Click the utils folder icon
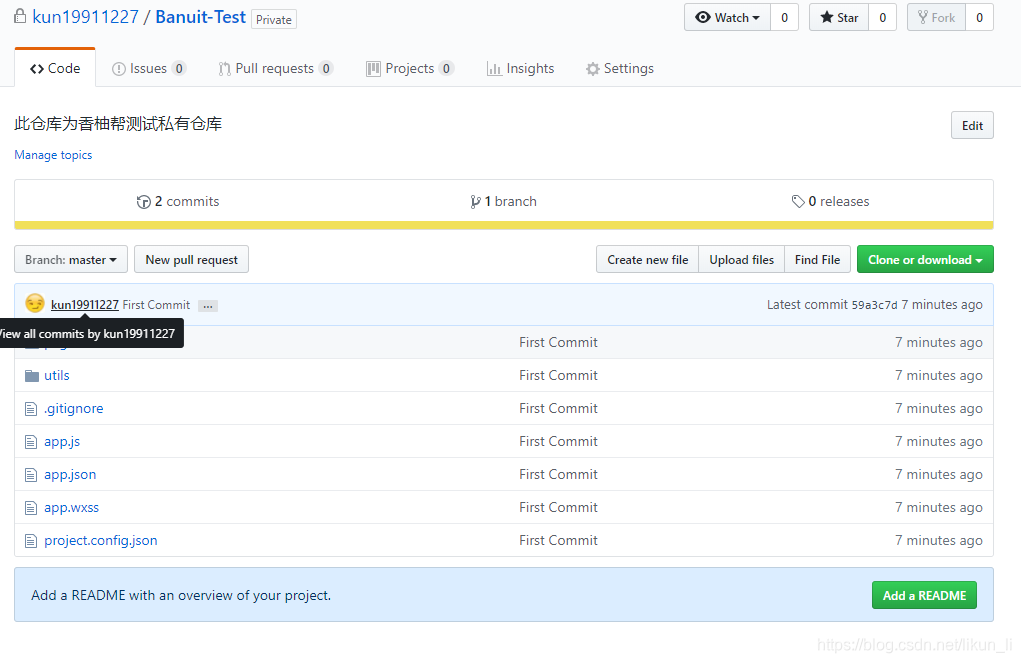The width and height of the screenshot is (1021, 663). (x=32, y=376)
